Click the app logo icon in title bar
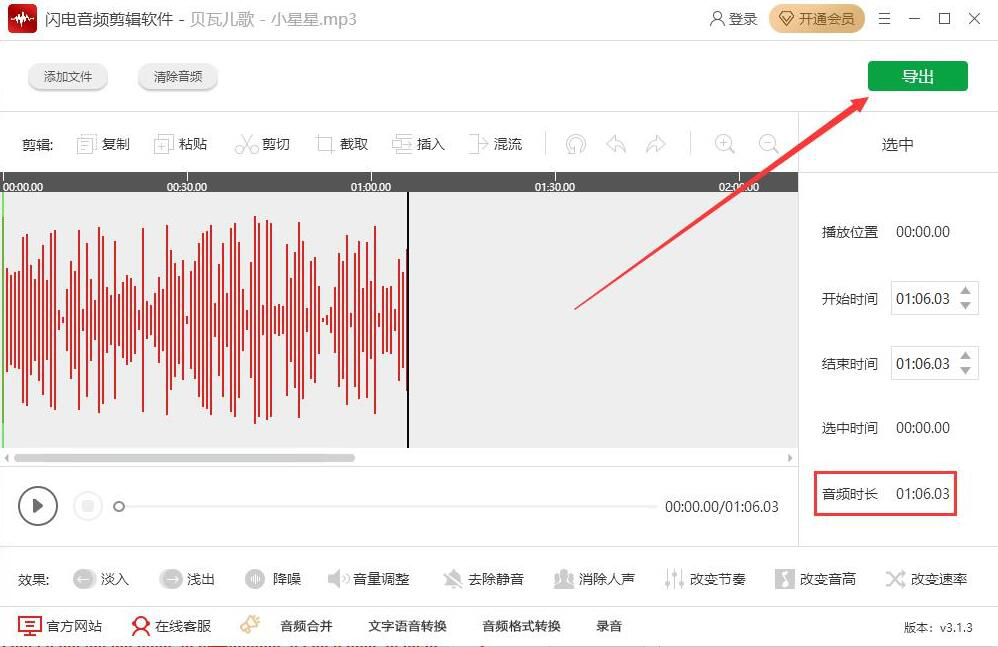The height and width of the screenshot is (647, 998). point(22,19)
